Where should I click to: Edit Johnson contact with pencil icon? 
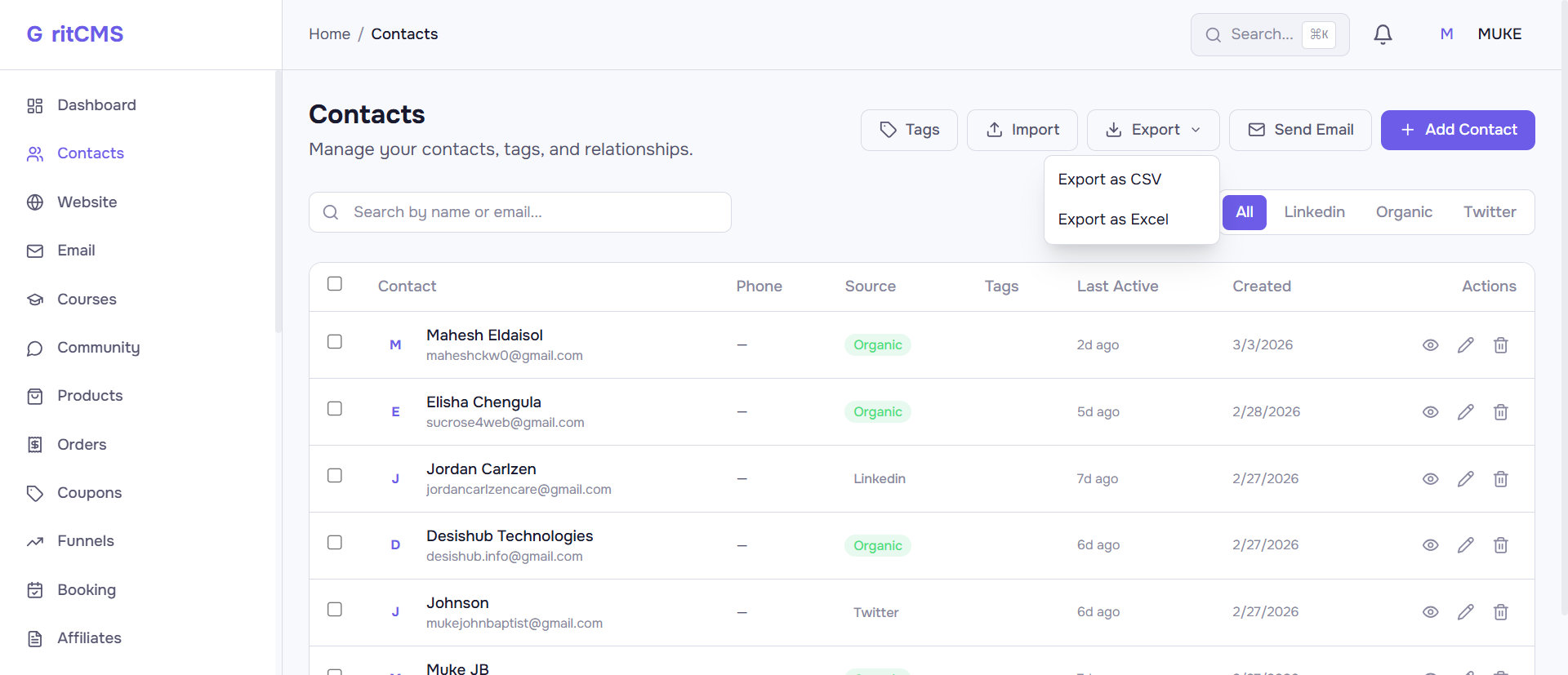click(1466, 612)
